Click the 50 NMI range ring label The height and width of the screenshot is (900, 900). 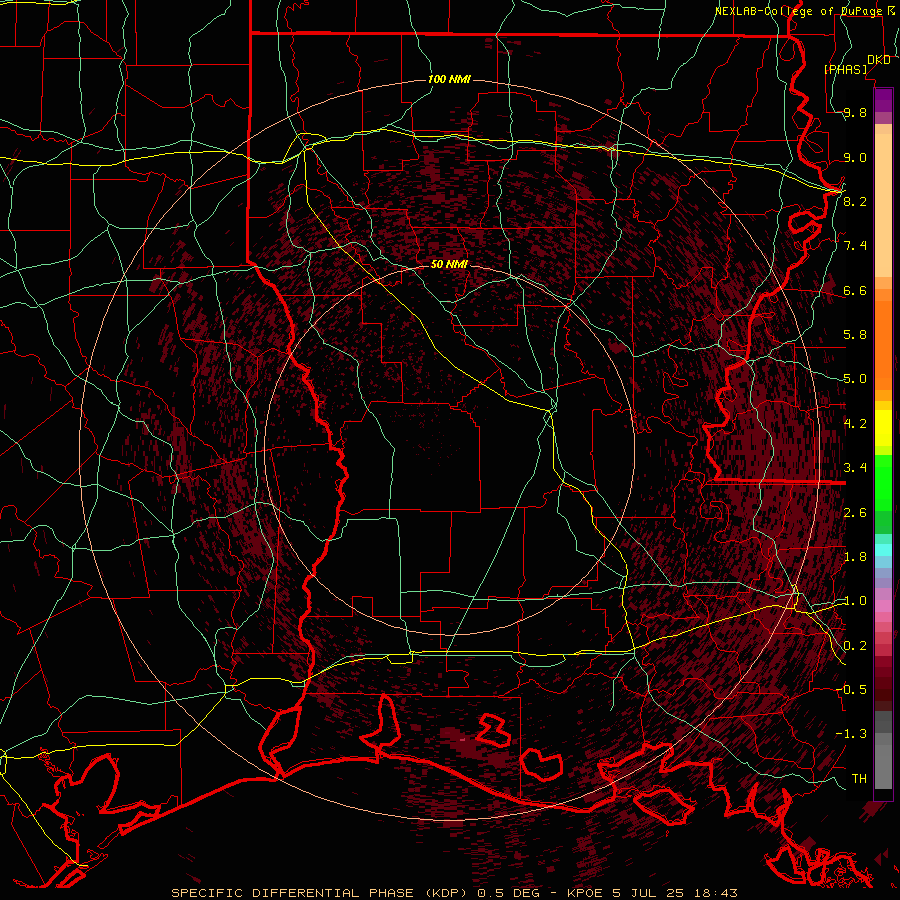tap(449, 264)
